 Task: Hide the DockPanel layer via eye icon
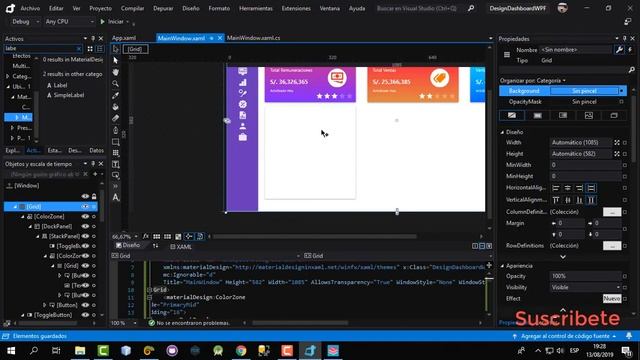tap(85, 226)
